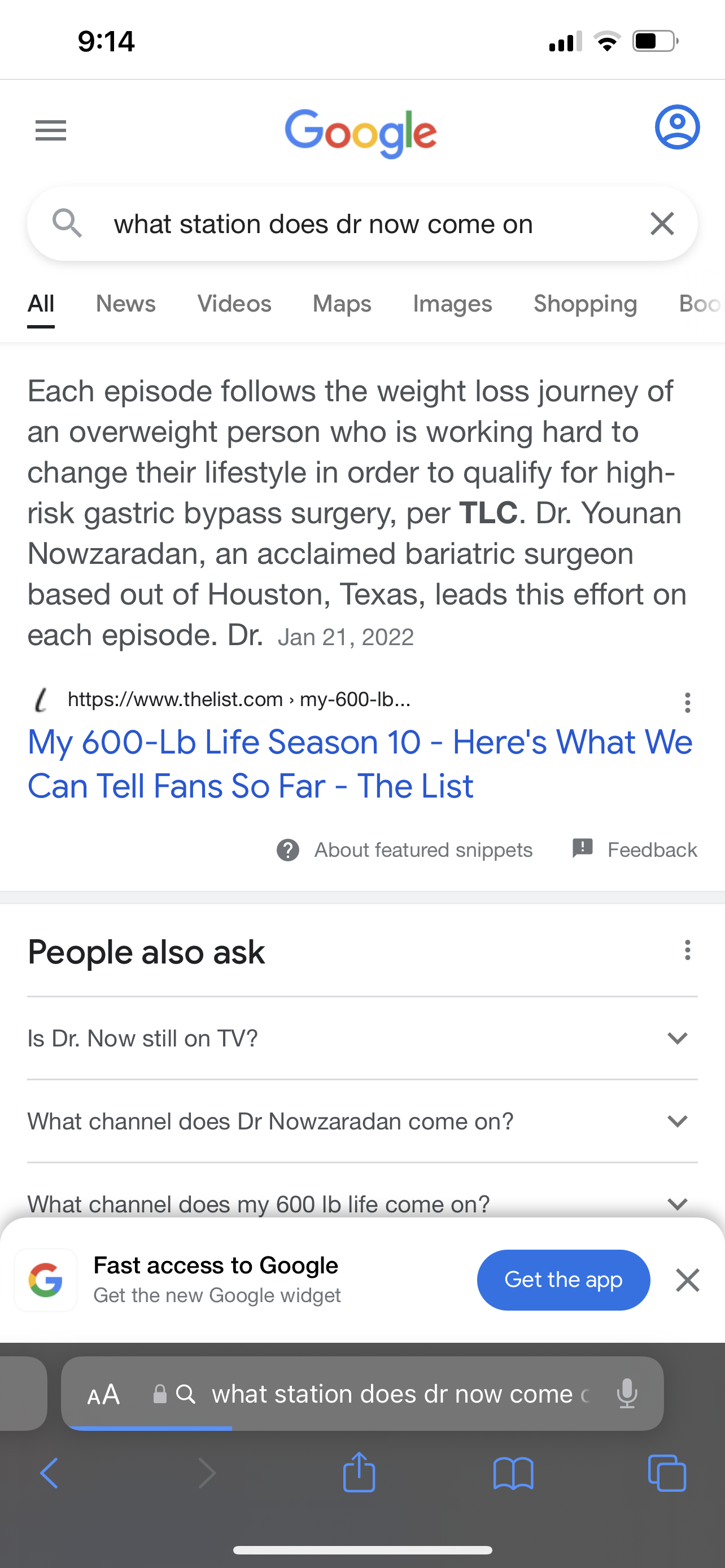Clear the search box text
Viewport: 725px width, 1568px height.
coord(662,224)
